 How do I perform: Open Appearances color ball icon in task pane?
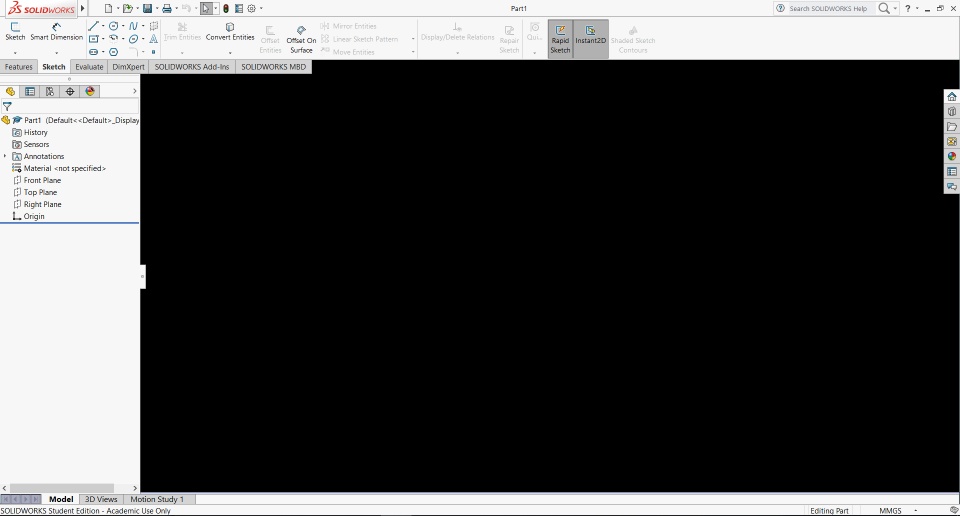click(x=951, y=156)
